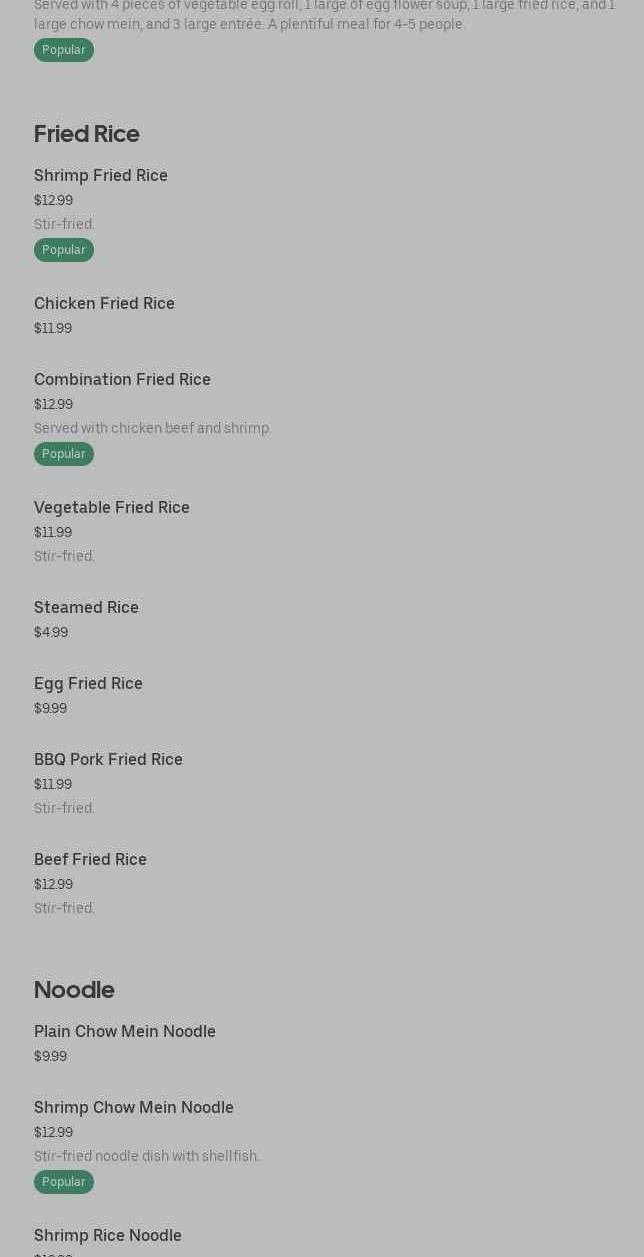This screenshot has height=1257, width=644.
Task: Select the Shrimp Rice Noodle item
Action: click(x=108, y=1236)
